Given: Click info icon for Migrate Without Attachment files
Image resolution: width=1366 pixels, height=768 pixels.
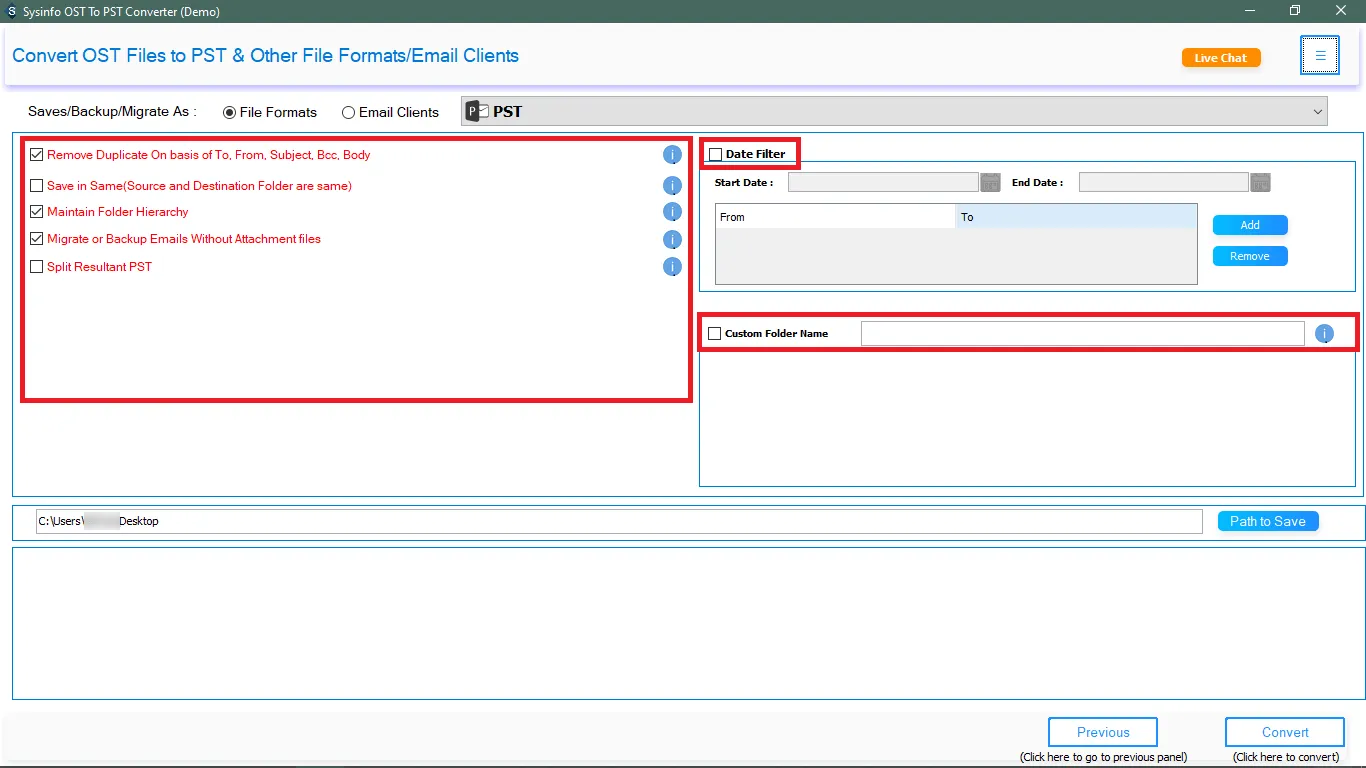Looking at the screenshot, I should (672, 240).
